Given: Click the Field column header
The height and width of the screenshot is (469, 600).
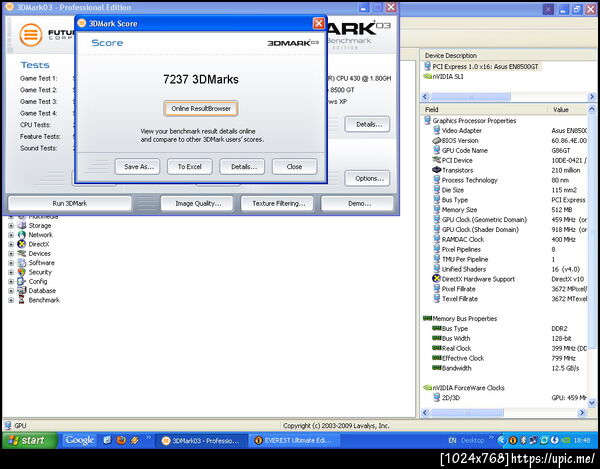Looking at the screenshot, I should pyautogui.click(x=484, y=110).
